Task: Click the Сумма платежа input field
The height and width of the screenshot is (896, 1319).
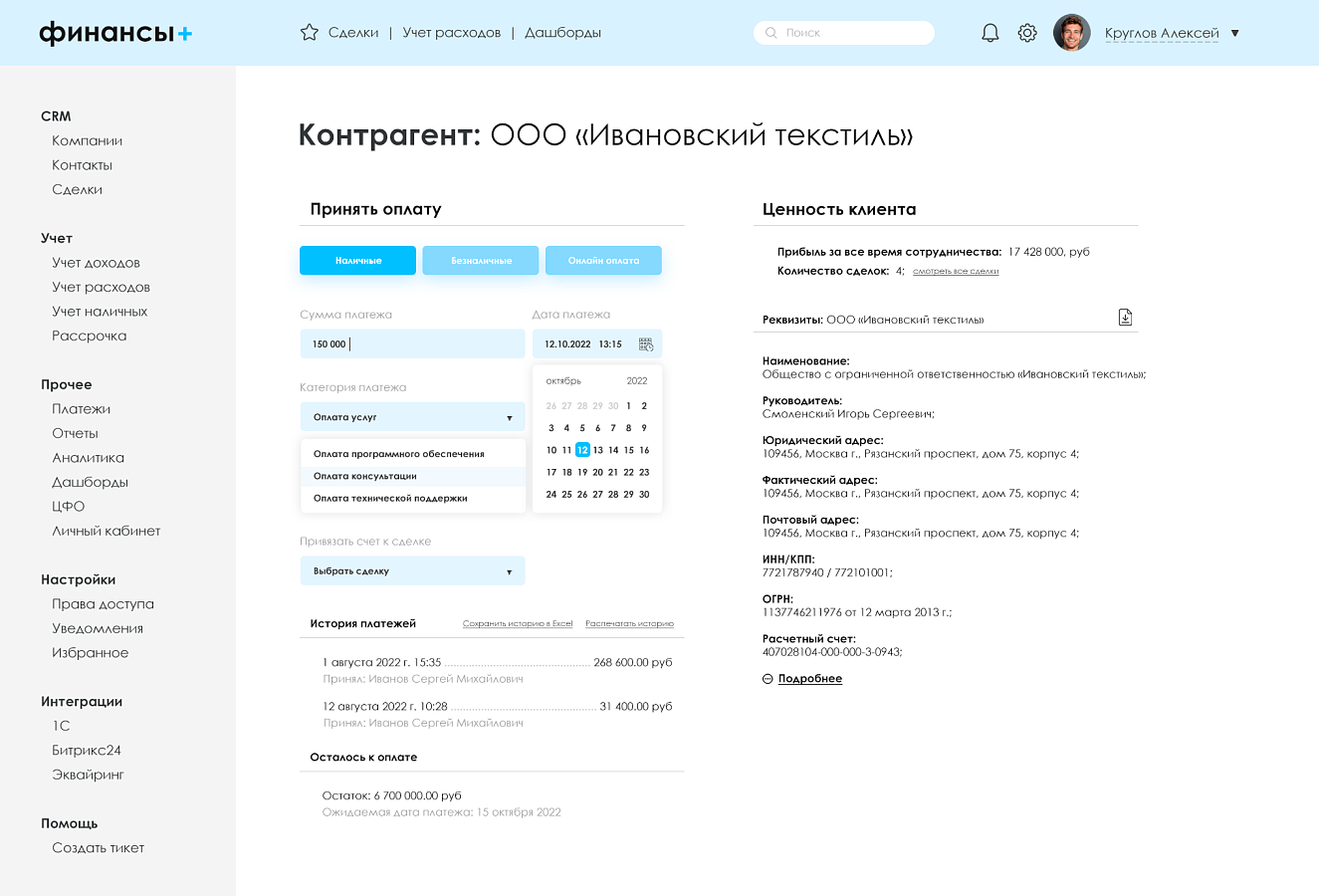Action: [x=412, y=344]
